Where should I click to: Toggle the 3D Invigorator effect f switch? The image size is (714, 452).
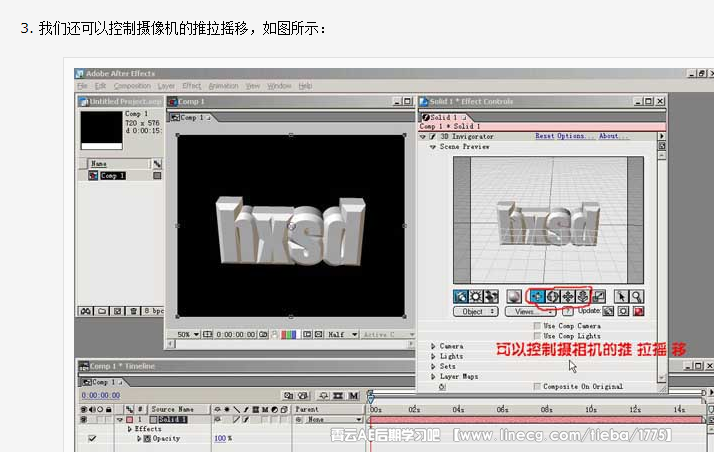(432, 137)
